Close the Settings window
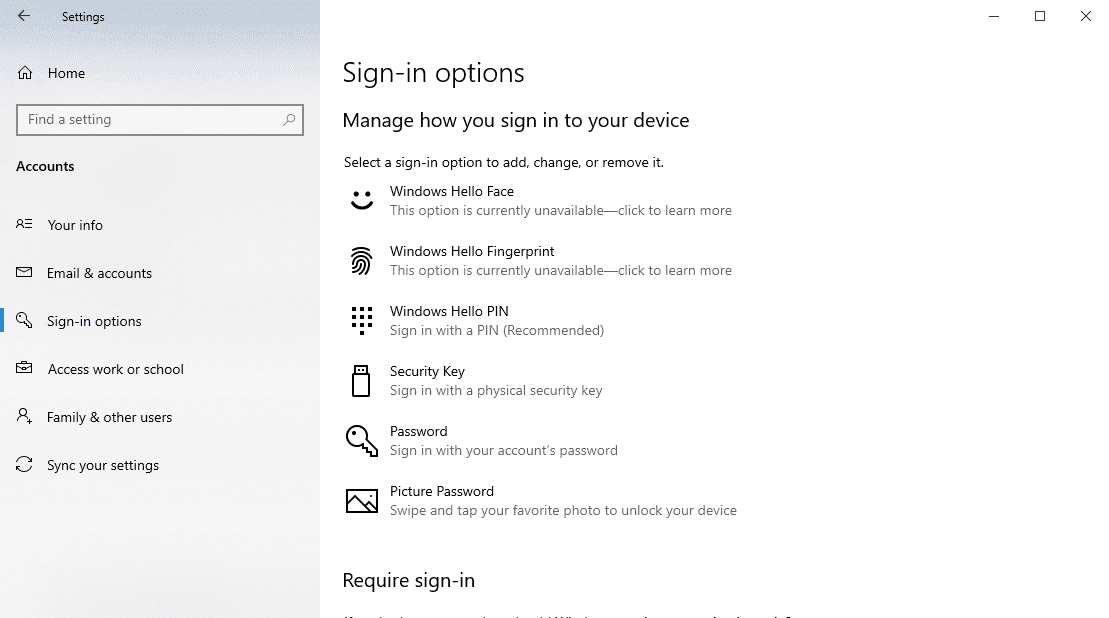 (x=1086, y=16)
